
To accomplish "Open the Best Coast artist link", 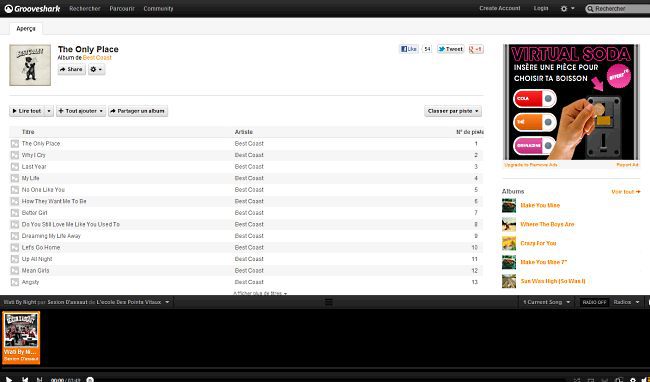I will coord(97,58).
